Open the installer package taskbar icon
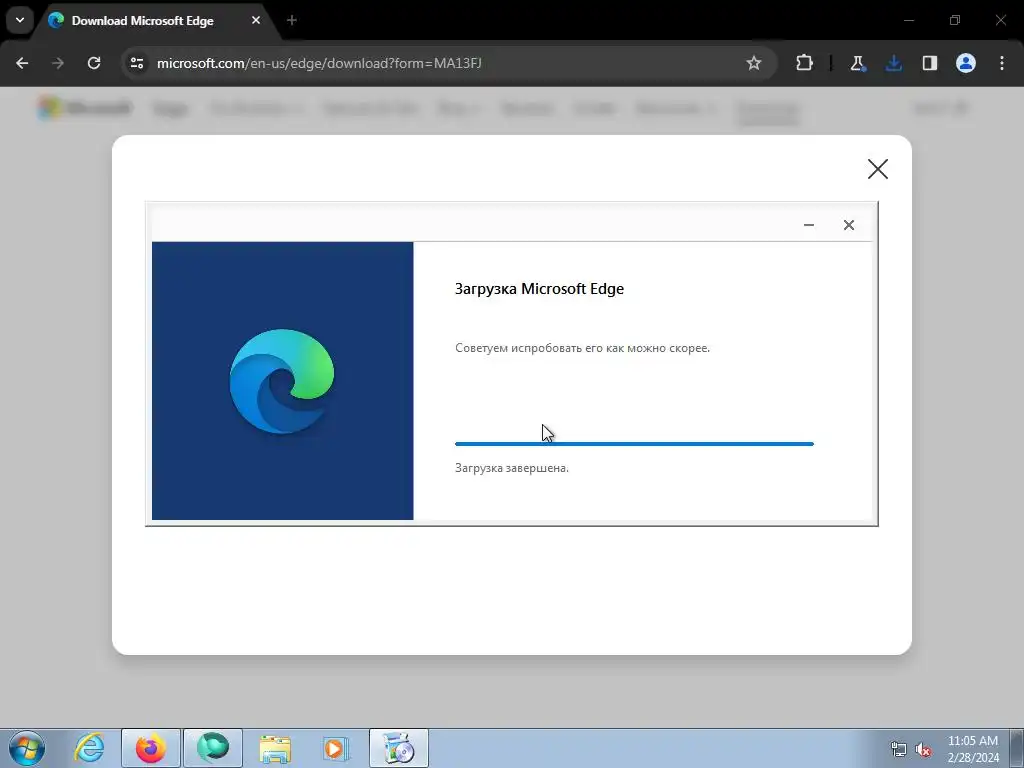This screenshot has width=1024, height=768. tap(399, 748)
